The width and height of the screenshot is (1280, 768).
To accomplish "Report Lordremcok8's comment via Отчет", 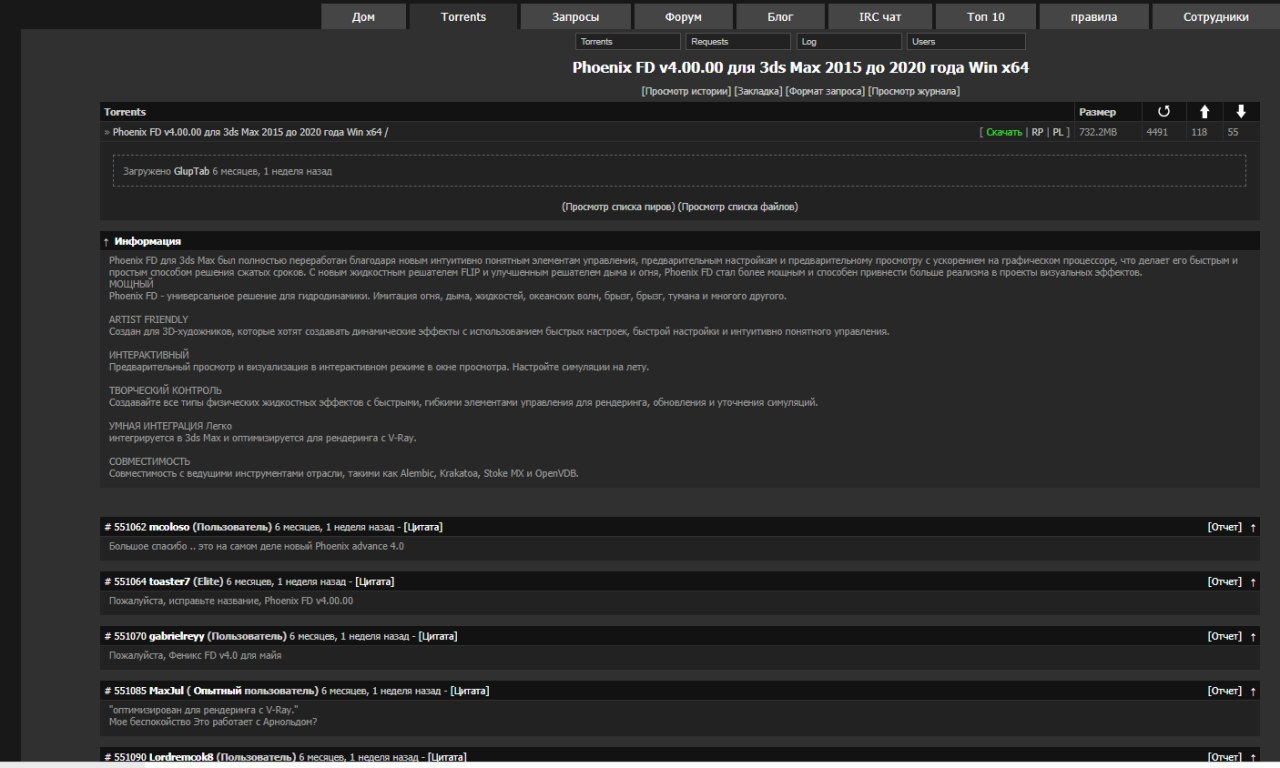I will click(x=1225, y=757).
